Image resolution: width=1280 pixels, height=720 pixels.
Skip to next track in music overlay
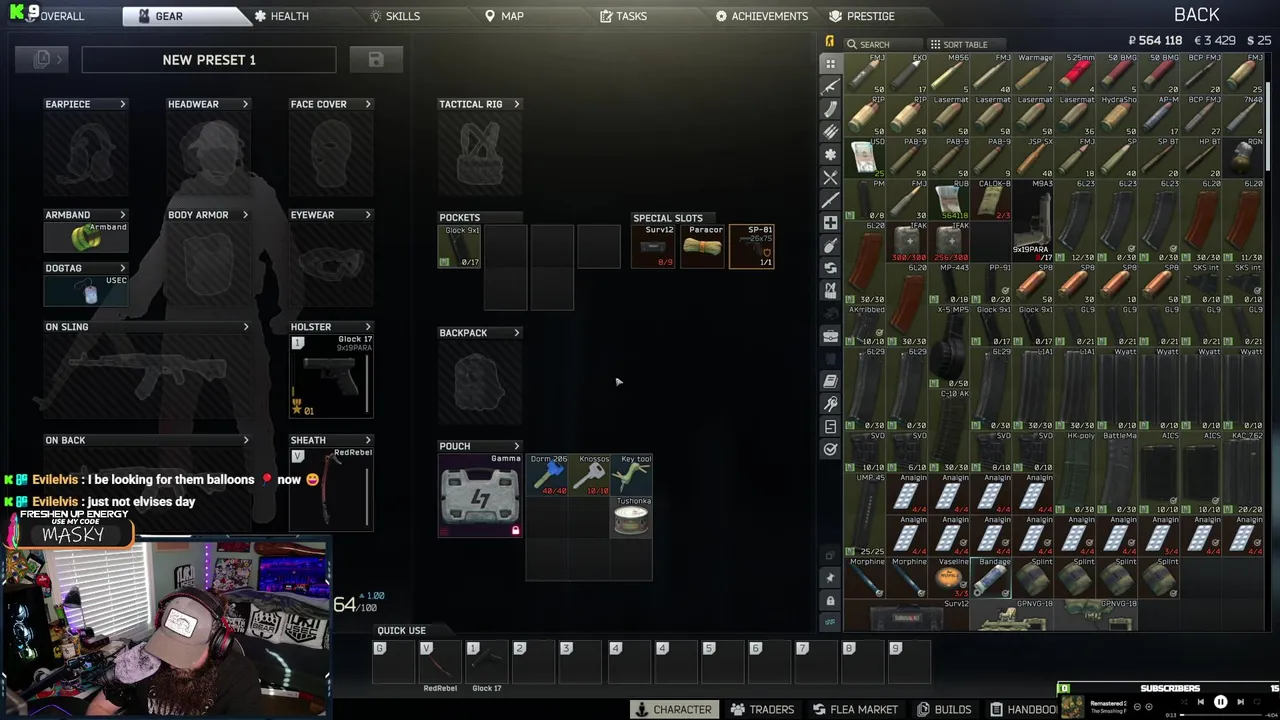(1240, 702)
